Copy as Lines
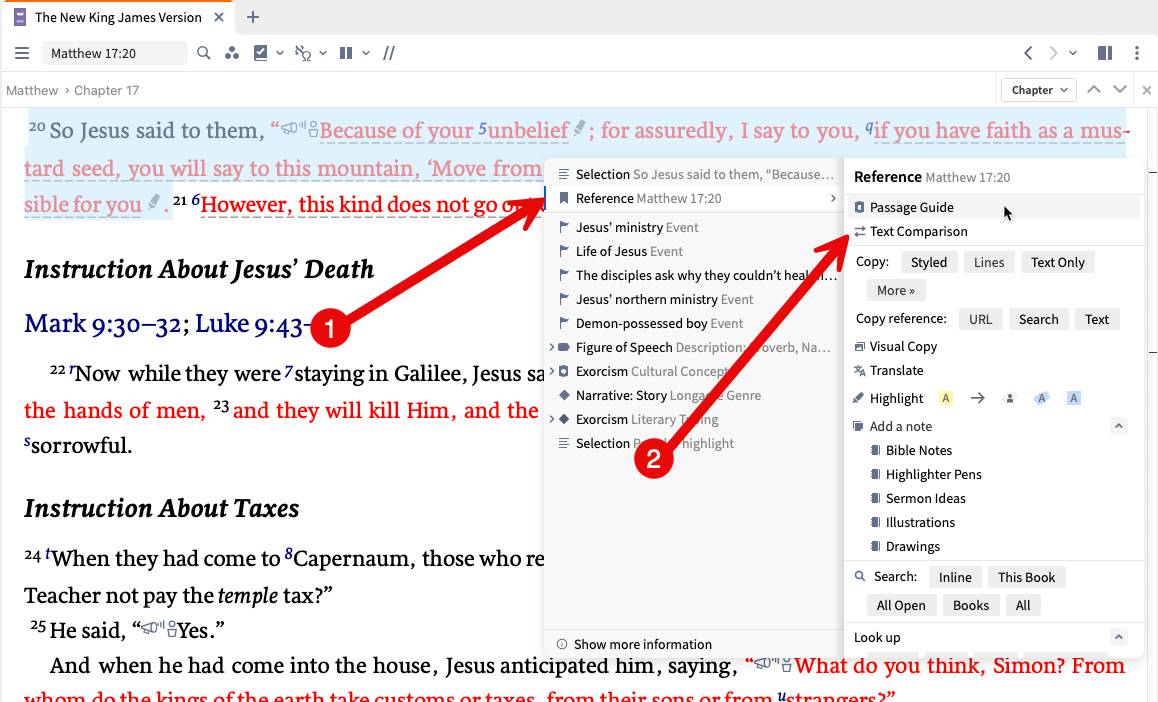This screenshot has width=1158, height=702. pyautogui.click(x=989, y=262)
